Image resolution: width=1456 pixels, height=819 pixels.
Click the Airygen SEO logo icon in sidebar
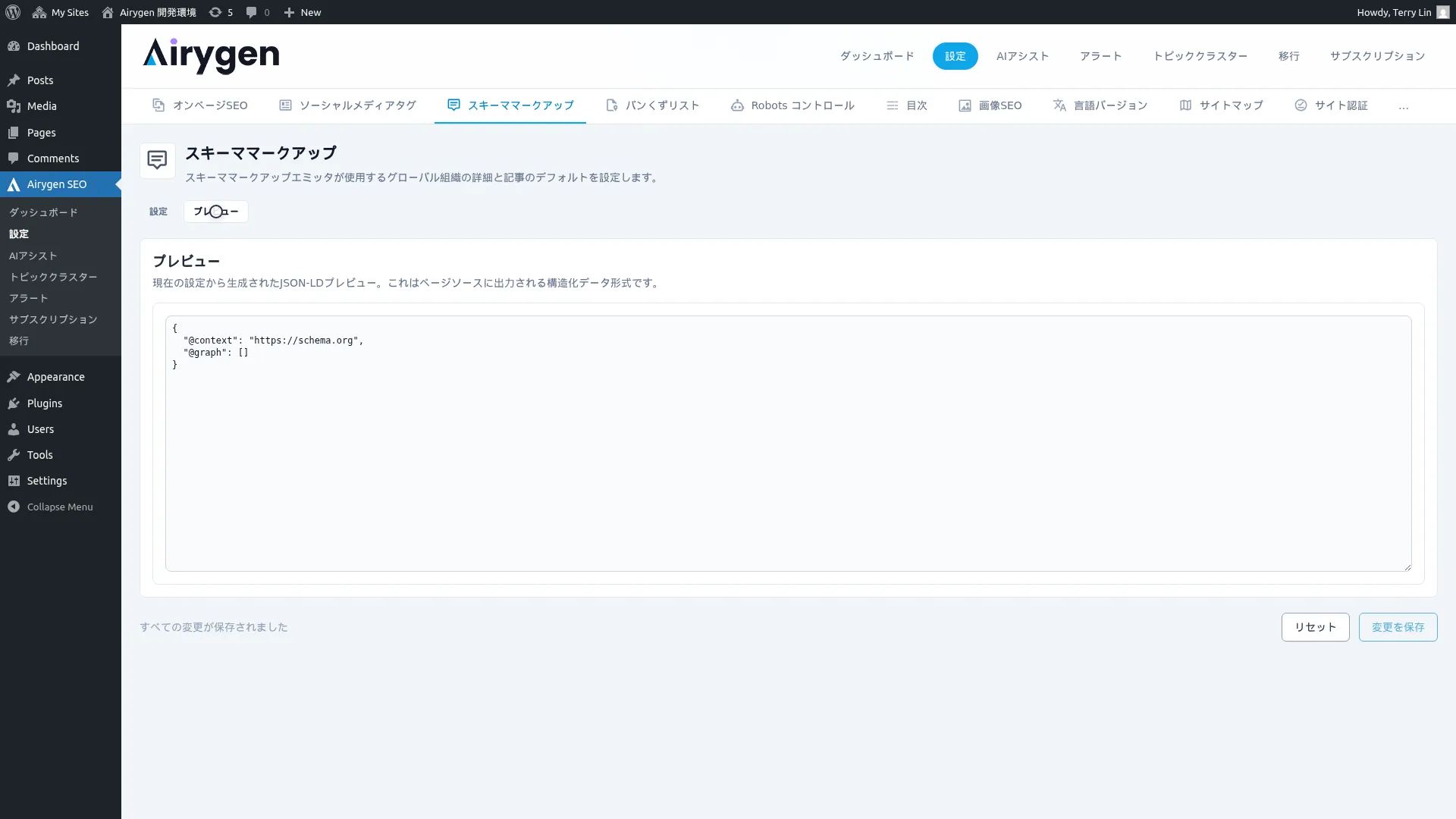tap(14, 184)
